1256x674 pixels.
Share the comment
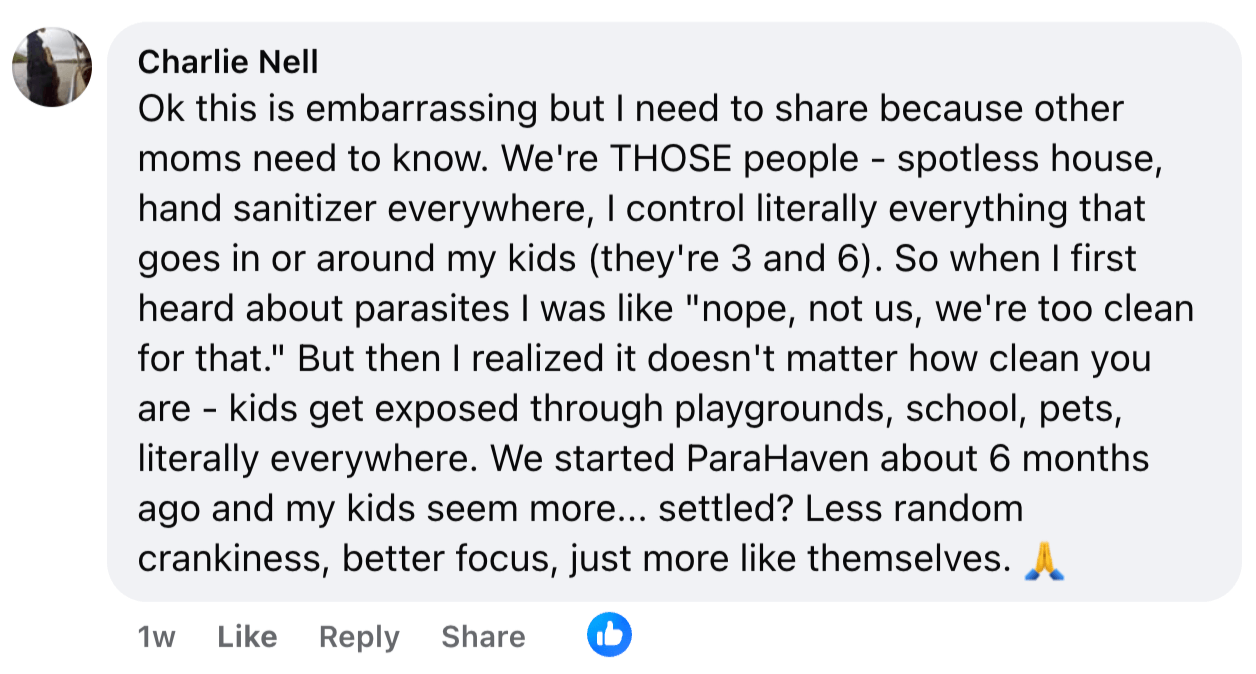pos(483,636)
